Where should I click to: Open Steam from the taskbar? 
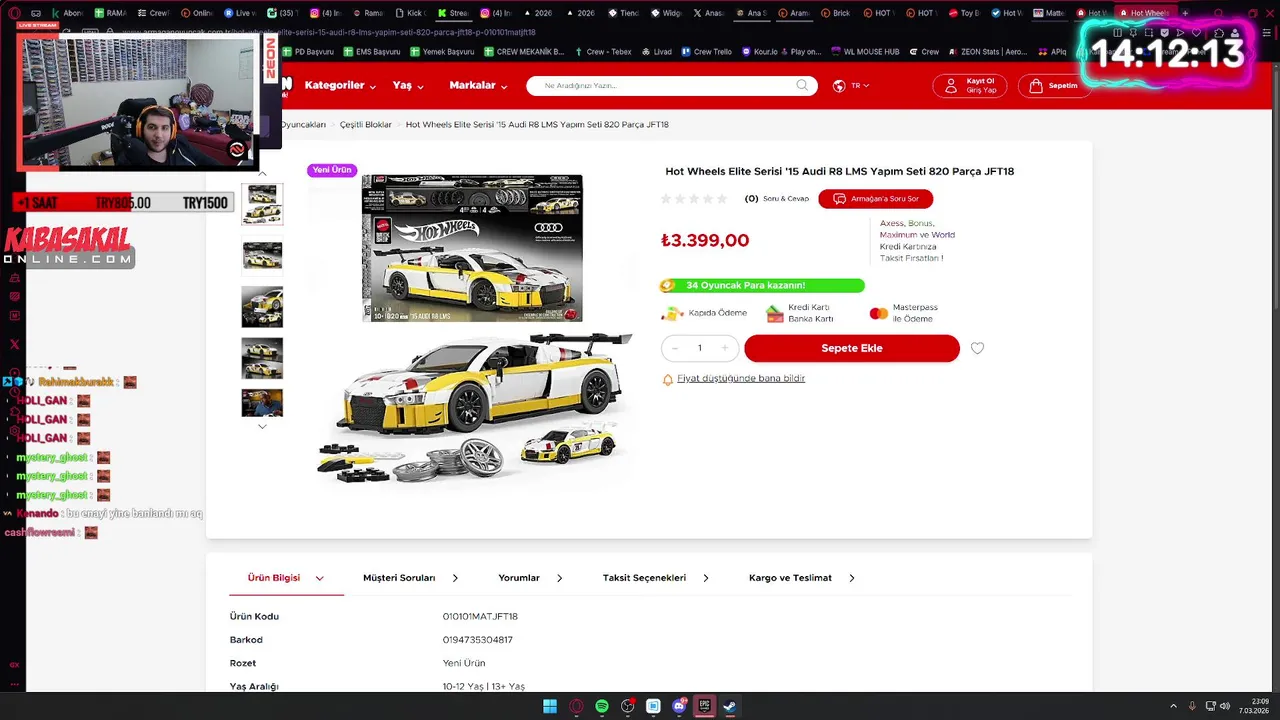[x=730, y=706]
